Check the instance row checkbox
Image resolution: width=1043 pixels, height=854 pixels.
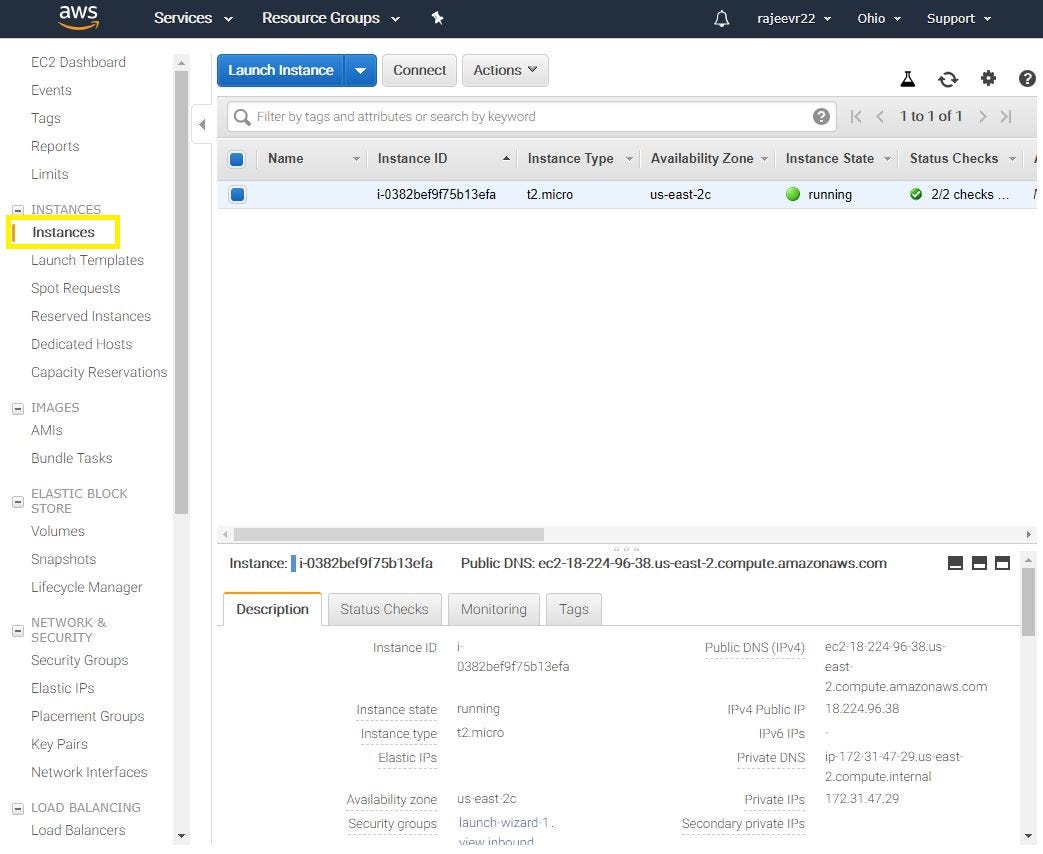pos(237,194)
